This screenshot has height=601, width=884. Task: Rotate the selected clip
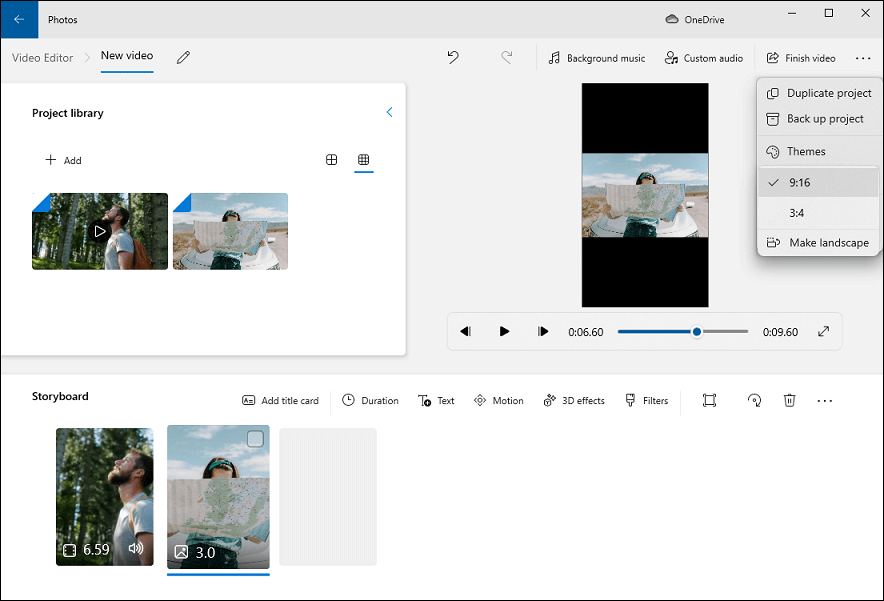point(754,400)
